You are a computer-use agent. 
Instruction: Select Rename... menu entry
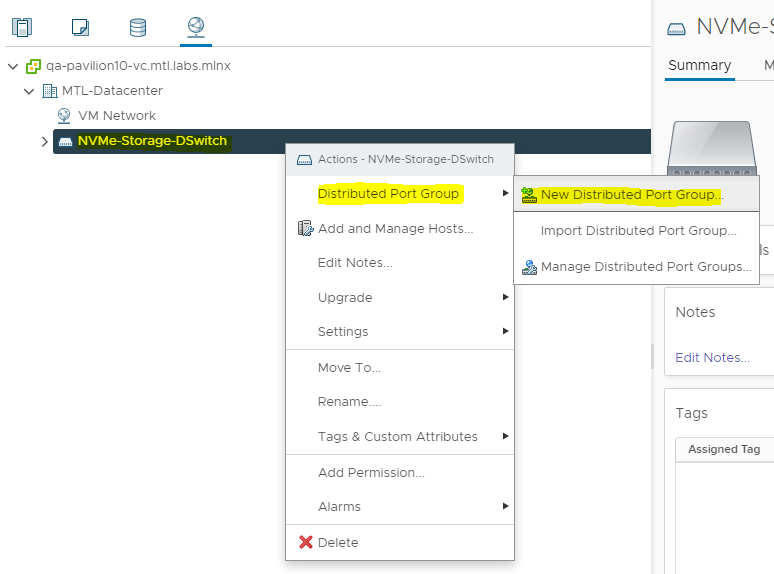400,402
